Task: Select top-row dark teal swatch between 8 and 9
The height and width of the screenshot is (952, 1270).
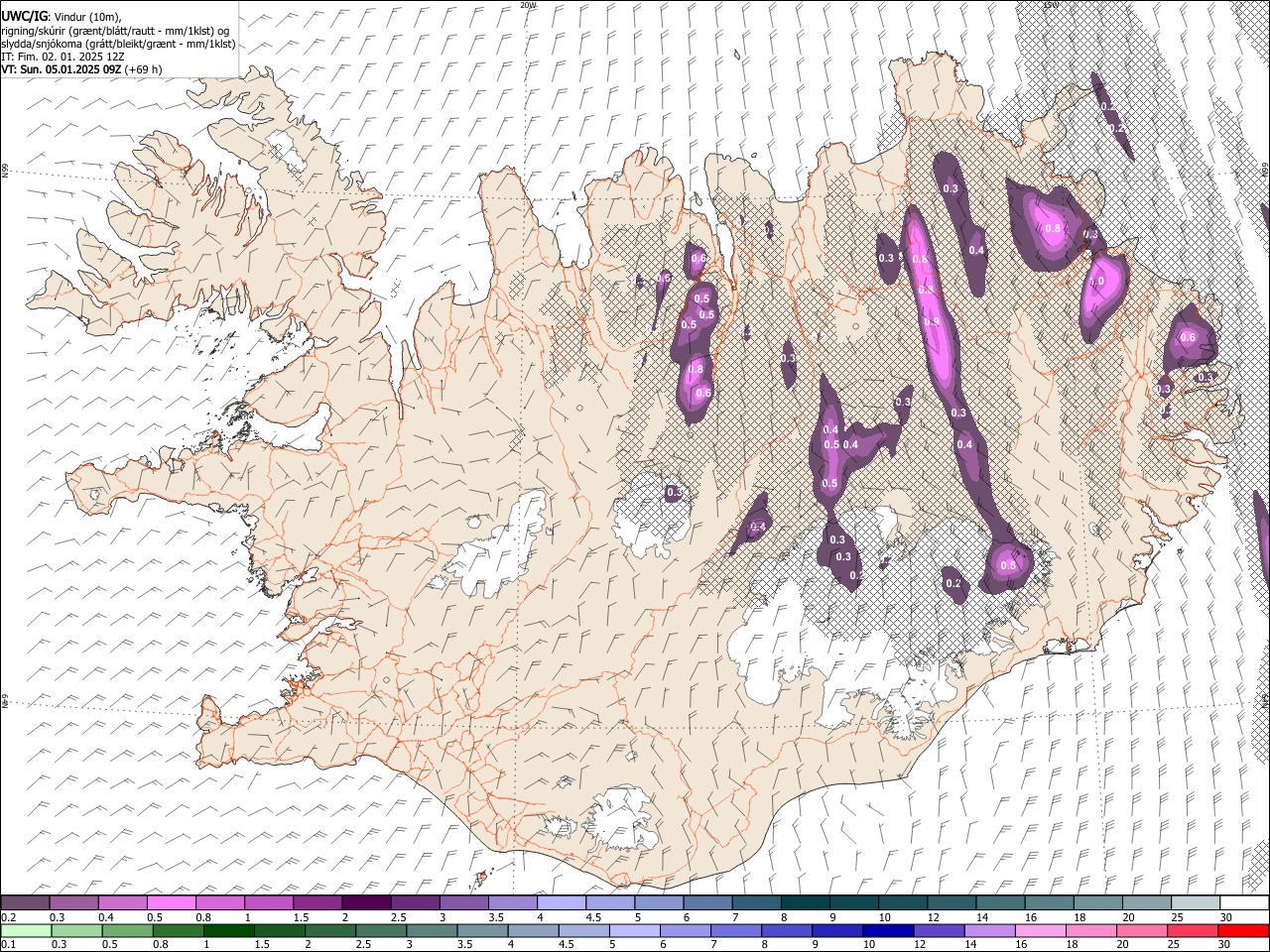Action: (x=805, y=902)
